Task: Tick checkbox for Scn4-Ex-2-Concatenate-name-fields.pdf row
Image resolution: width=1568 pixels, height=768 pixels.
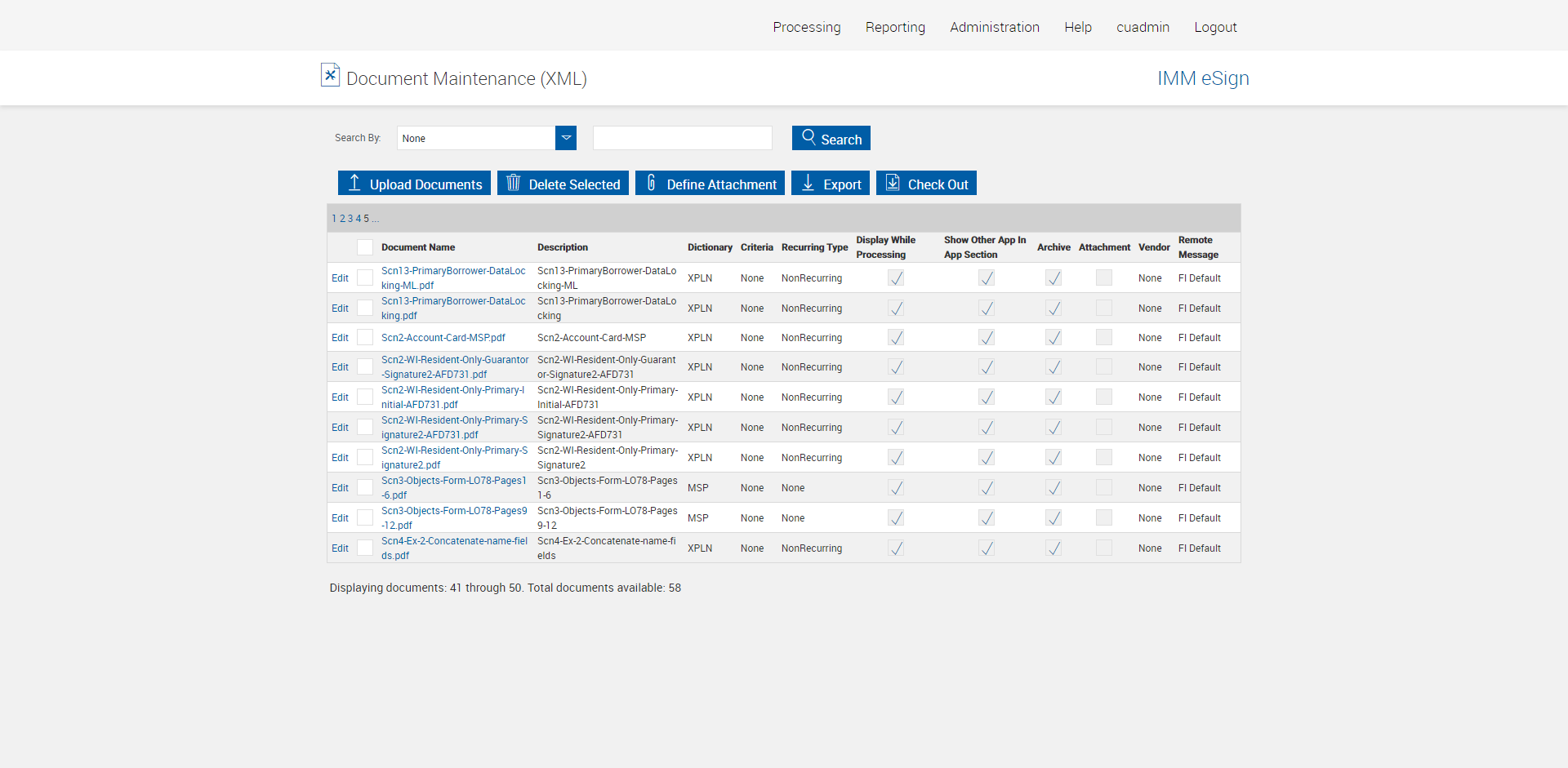Action: [365, 548]
